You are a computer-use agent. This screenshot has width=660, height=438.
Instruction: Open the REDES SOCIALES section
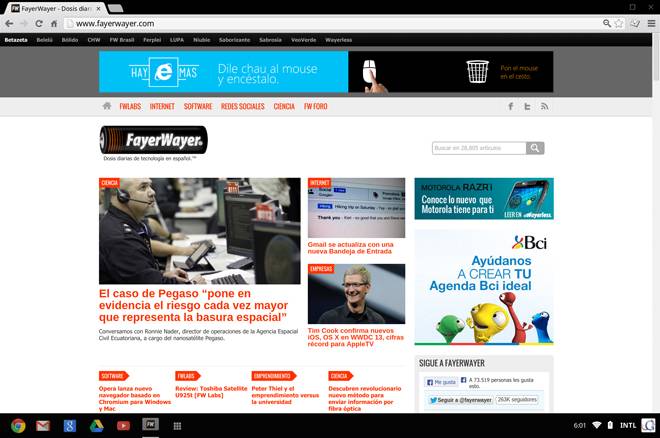coord(242,106)
